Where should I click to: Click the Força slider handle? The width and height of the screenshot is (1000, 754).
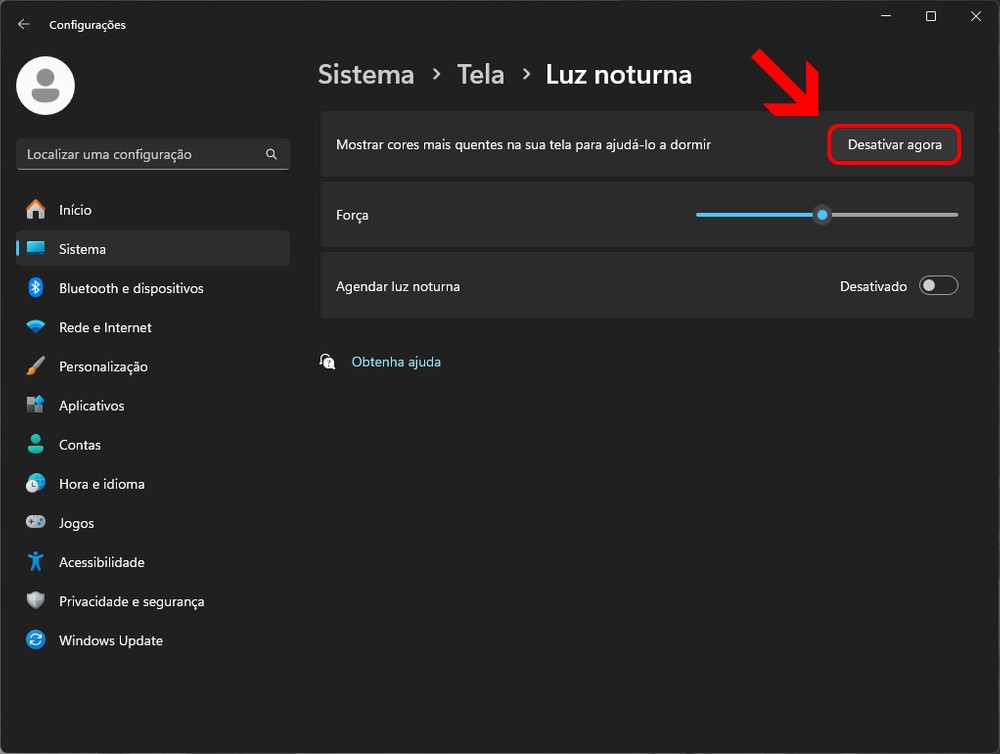click(x=822, y=215)
